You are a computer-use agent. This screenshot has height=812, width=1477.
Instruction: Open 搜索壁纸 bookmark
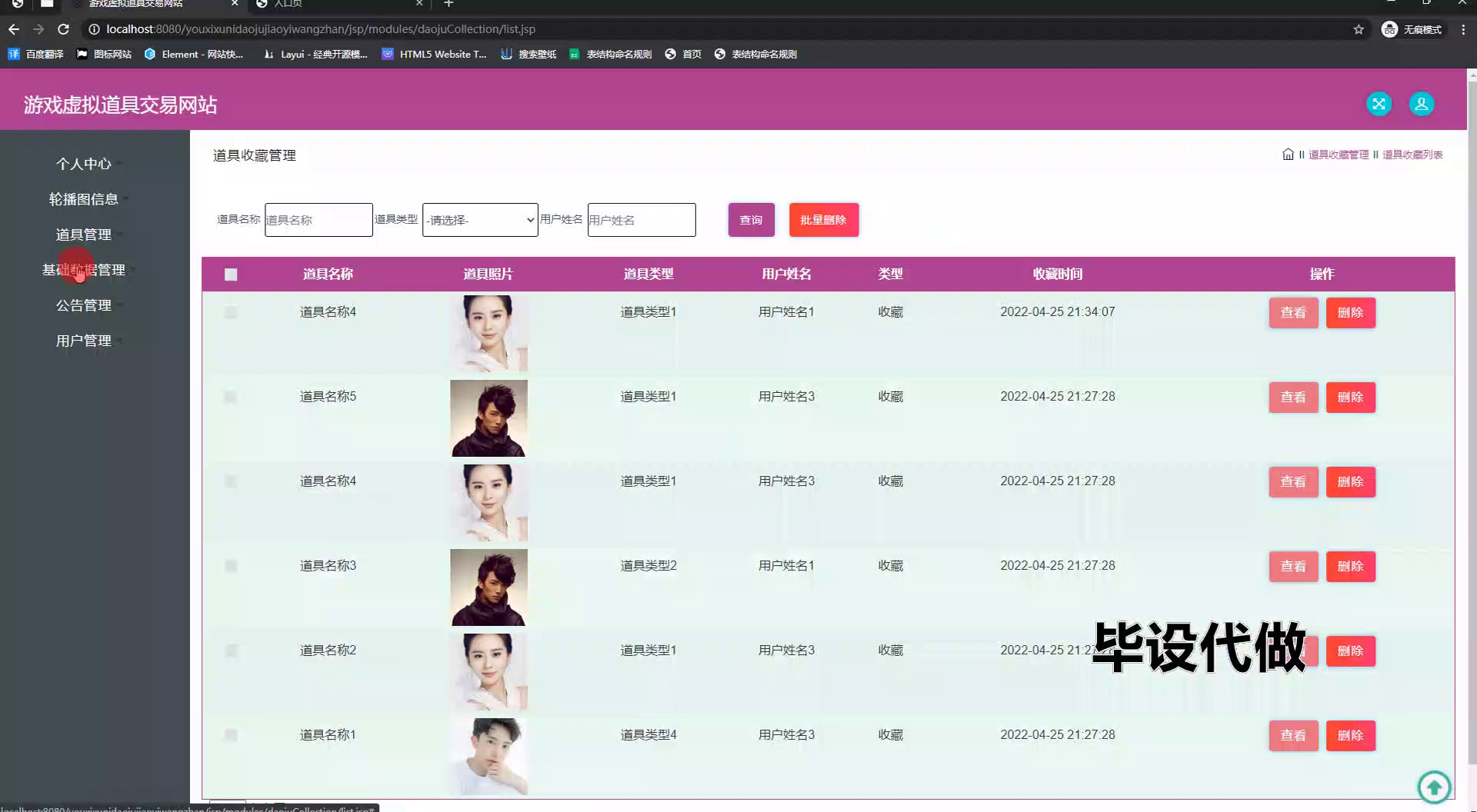click(528, 54)
